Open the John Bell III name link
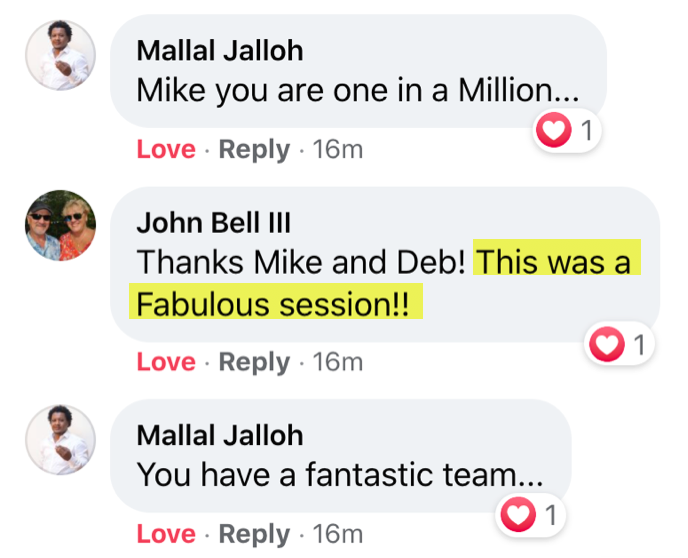The width and height of the screenshot is (688, 558). coord(213,222)
